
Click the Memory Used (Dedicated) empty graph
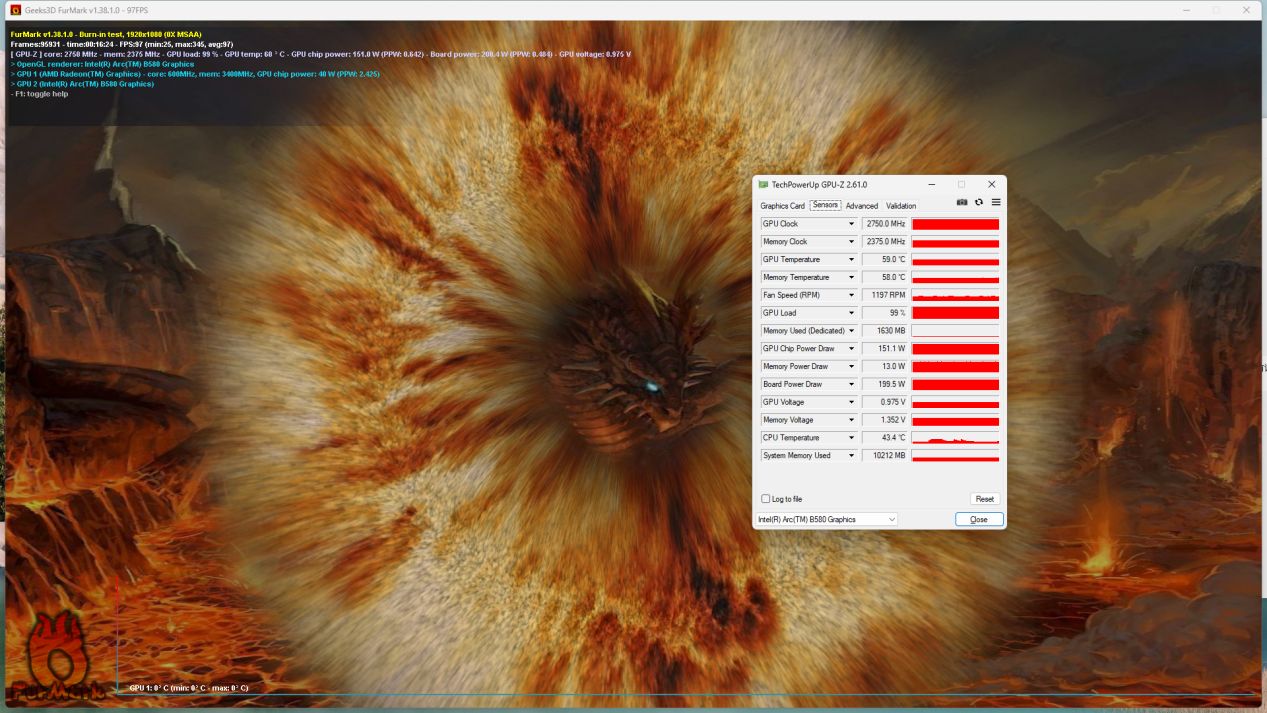tap(955, 331)
